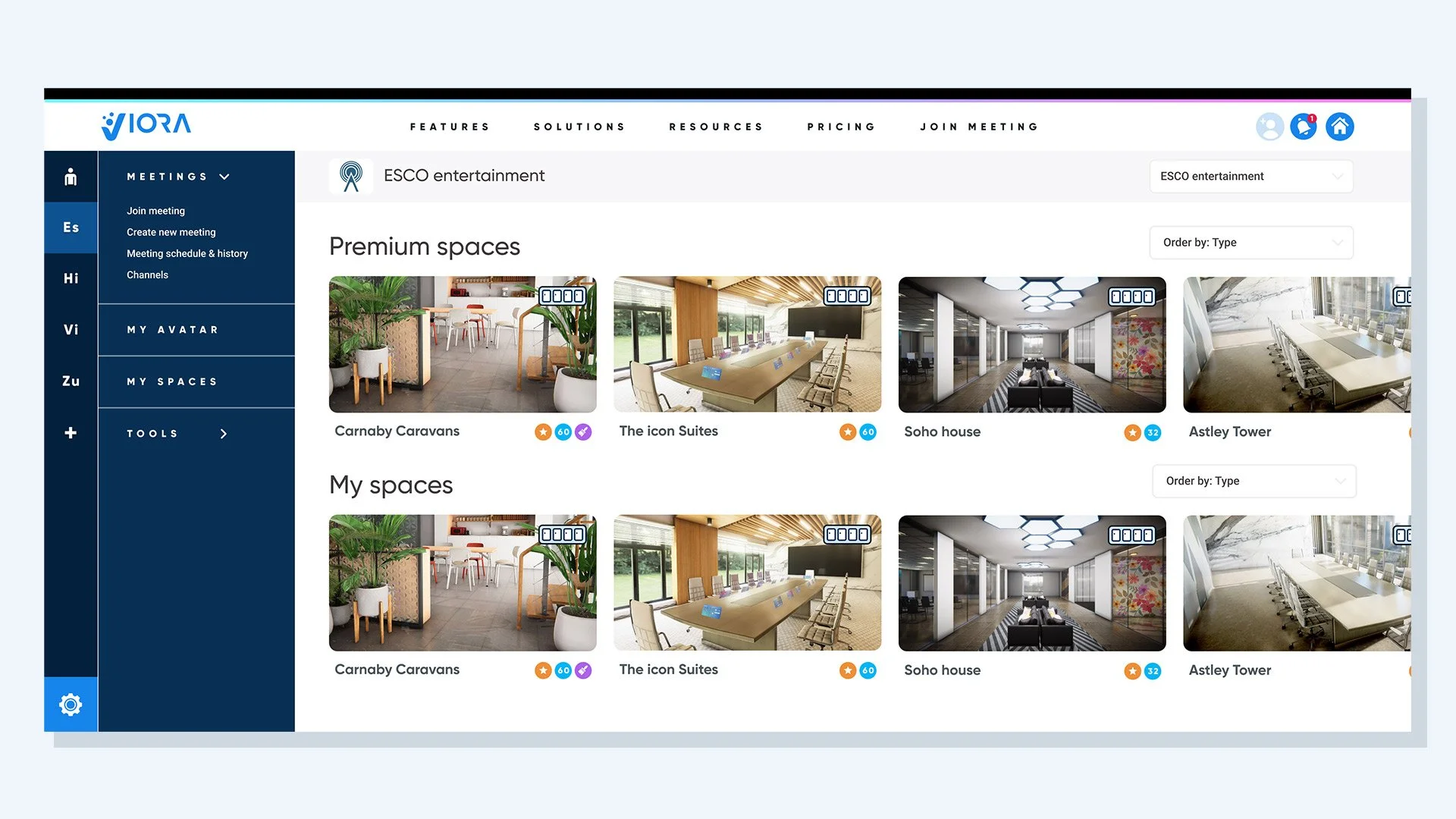Click the purple badge on Premium Carnaby Caravans
The width and height of the screenshot is (1456, 819).
pos(582,432)
